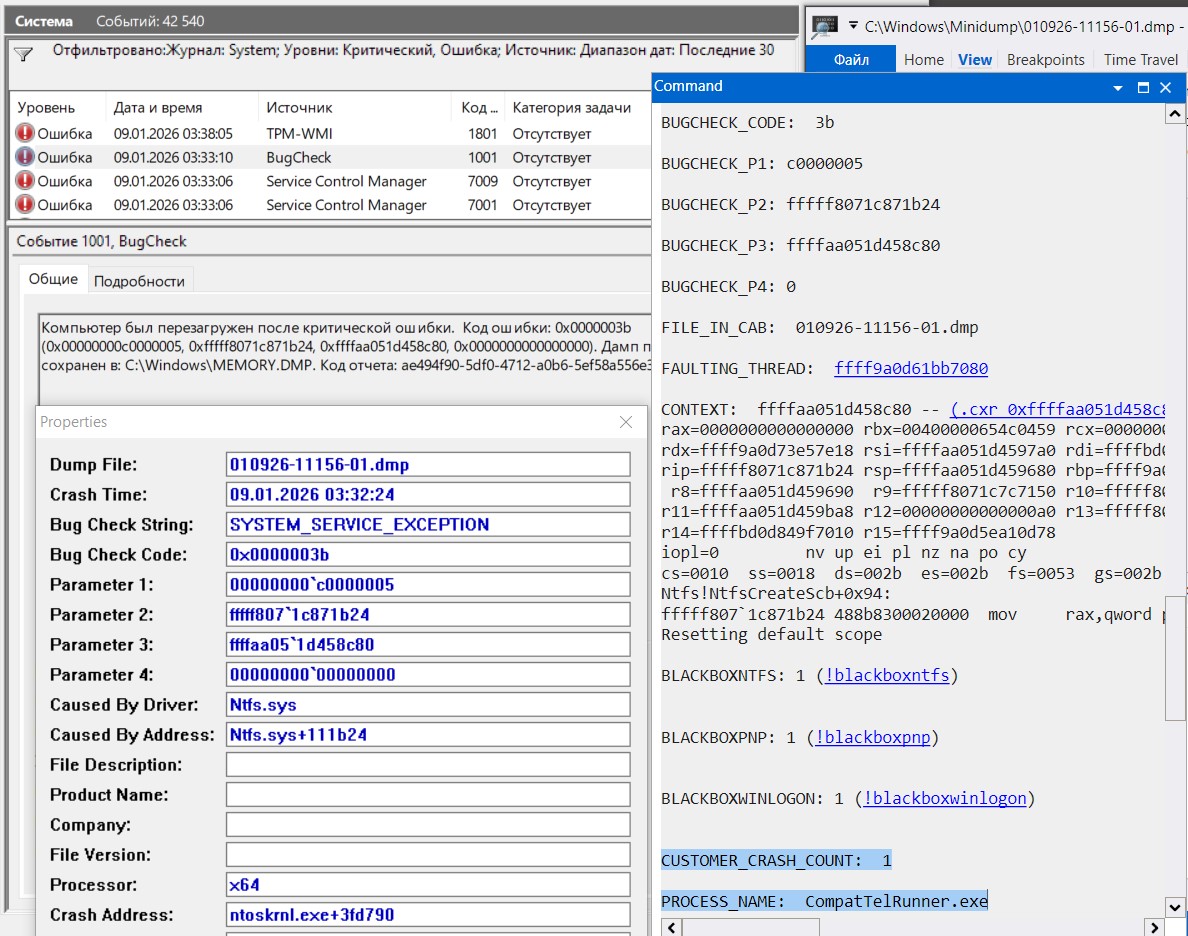Click the empty Company field
The width and height of the screenshot is (1188, 936).
[428, 825]
